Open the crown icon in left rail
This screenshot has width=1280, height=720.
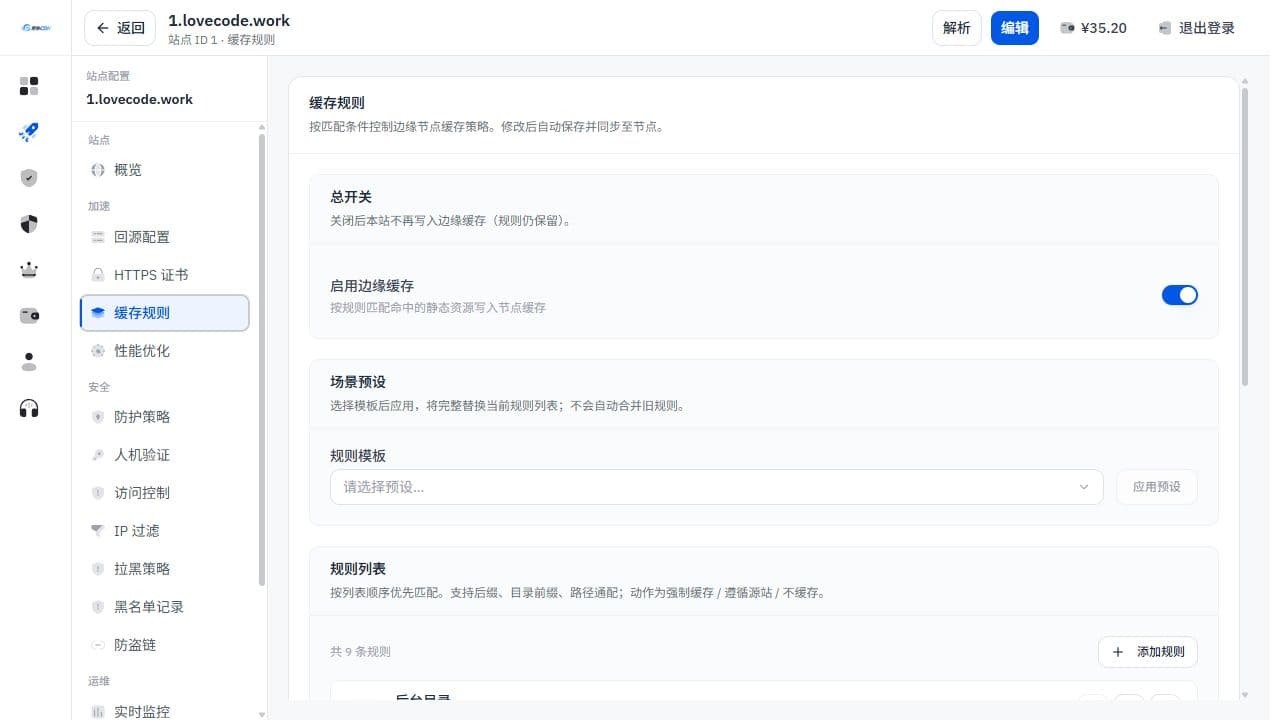pos(29,270)
